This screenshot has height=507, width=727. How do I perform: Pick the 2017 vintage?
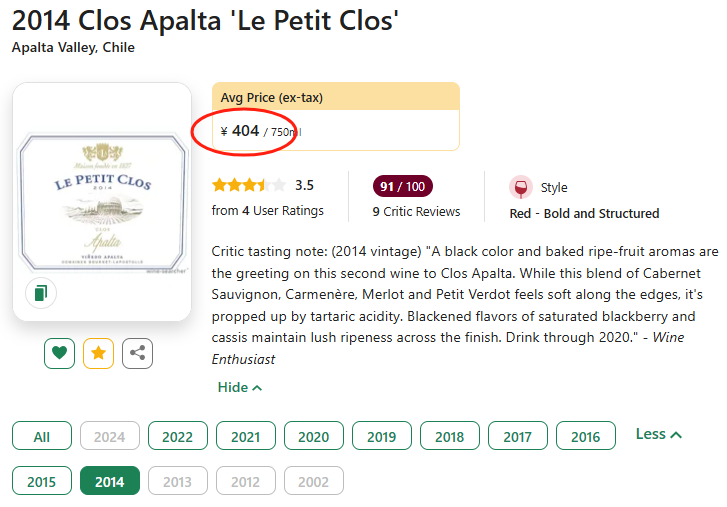tap(517, 437)
